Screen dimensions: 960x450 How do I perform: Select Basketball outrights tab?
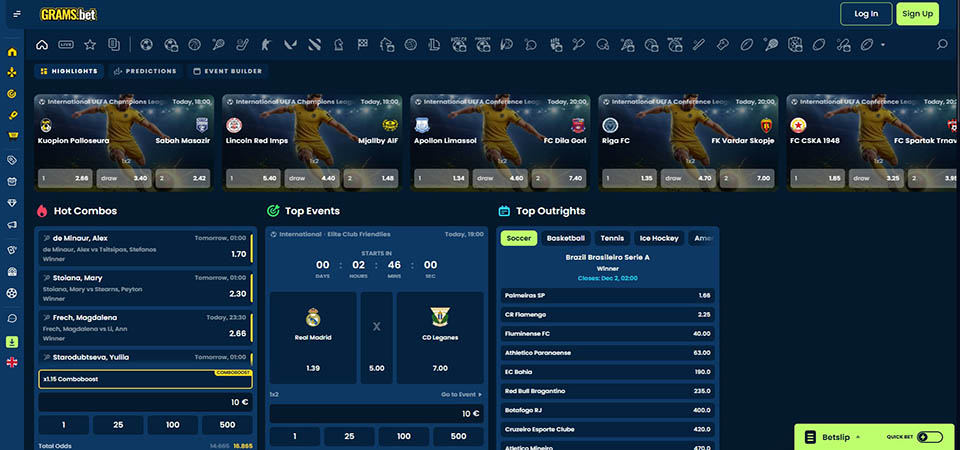click(566, 238)
